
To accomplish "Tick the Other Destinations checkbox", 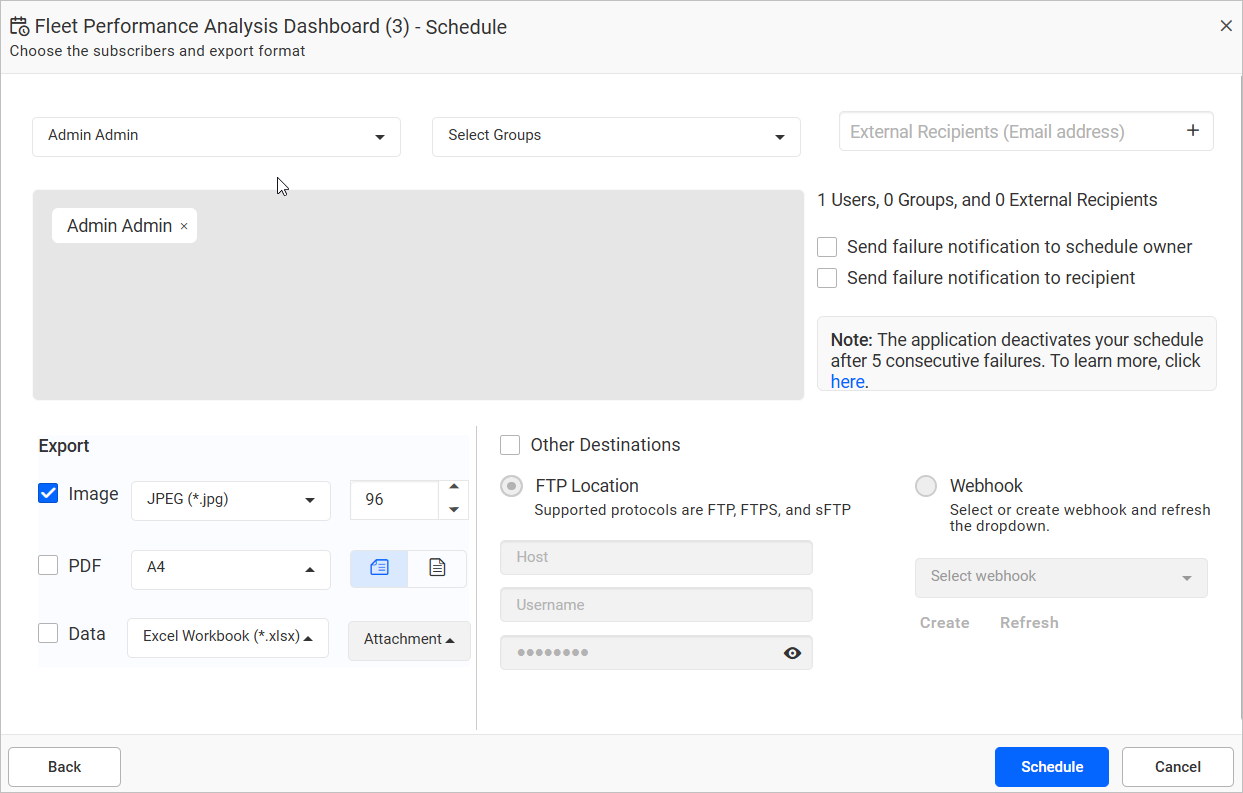I will click(510, 445).
